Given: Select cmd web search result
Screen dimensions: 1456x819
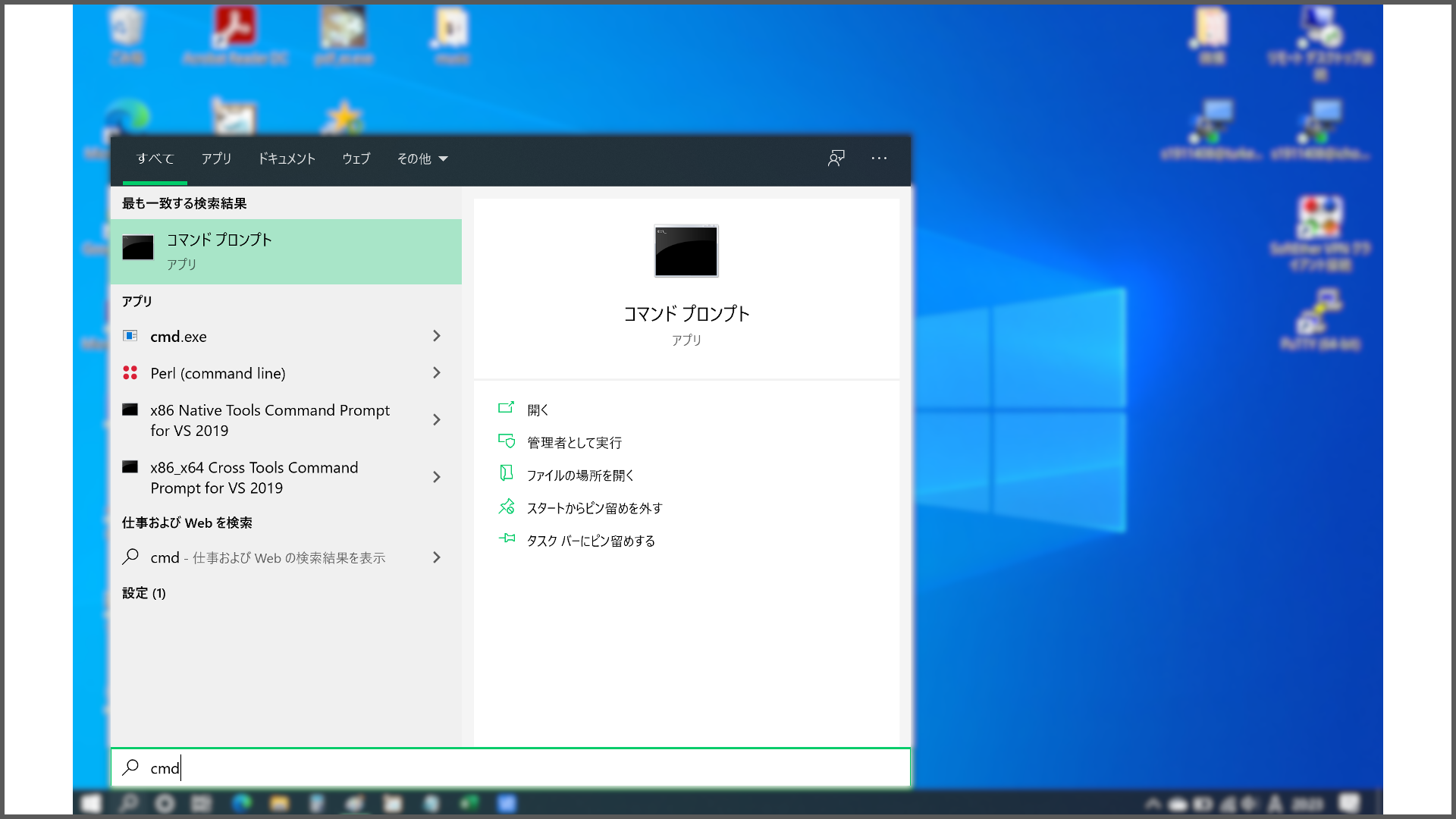Looking at the screenshot, I should coord(286,557).
